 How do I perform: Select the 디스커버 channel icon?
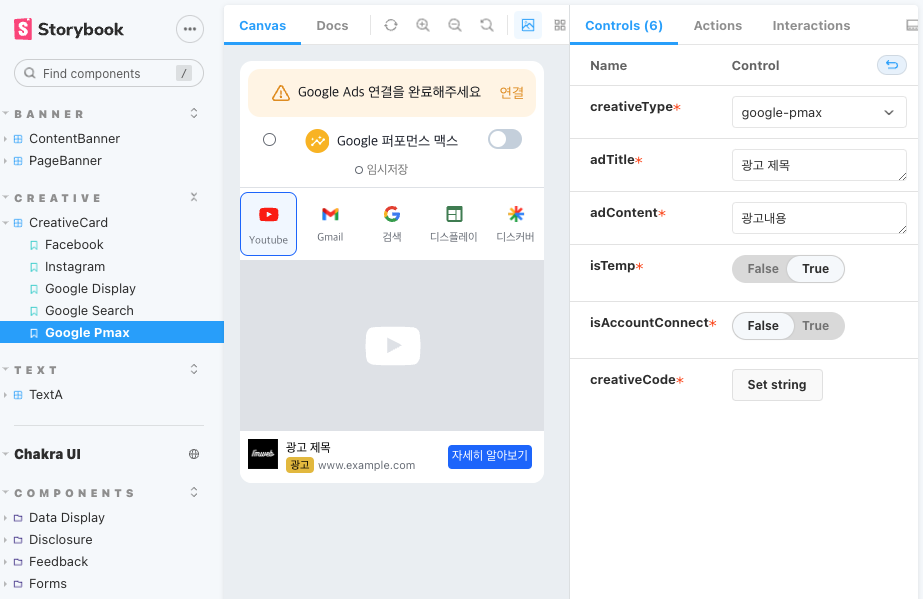516,214
